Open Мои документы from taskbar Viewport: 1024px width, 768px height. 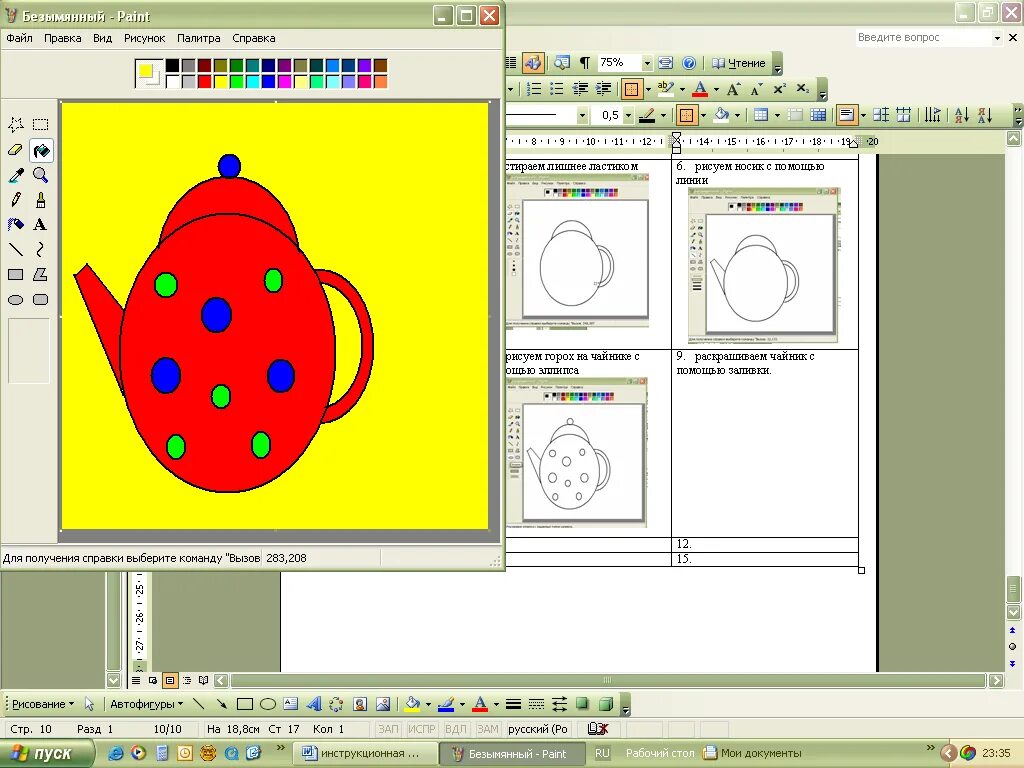(x=752, y=753)
